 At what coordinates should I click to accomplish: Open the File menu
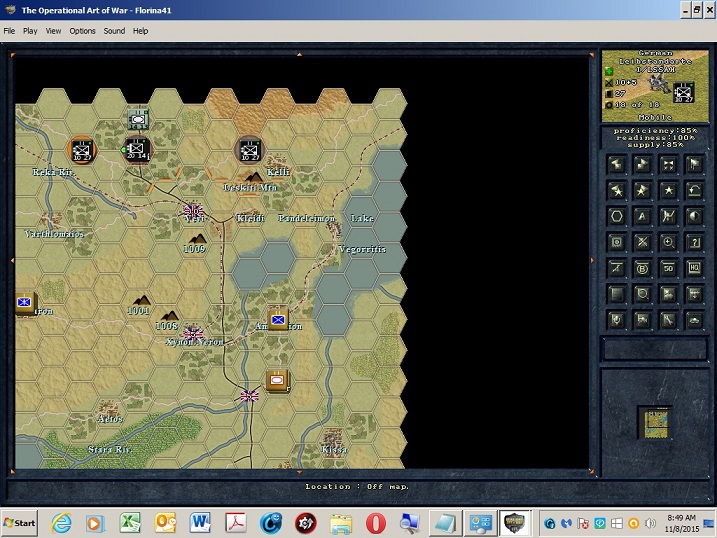click(x=9, y=31)
